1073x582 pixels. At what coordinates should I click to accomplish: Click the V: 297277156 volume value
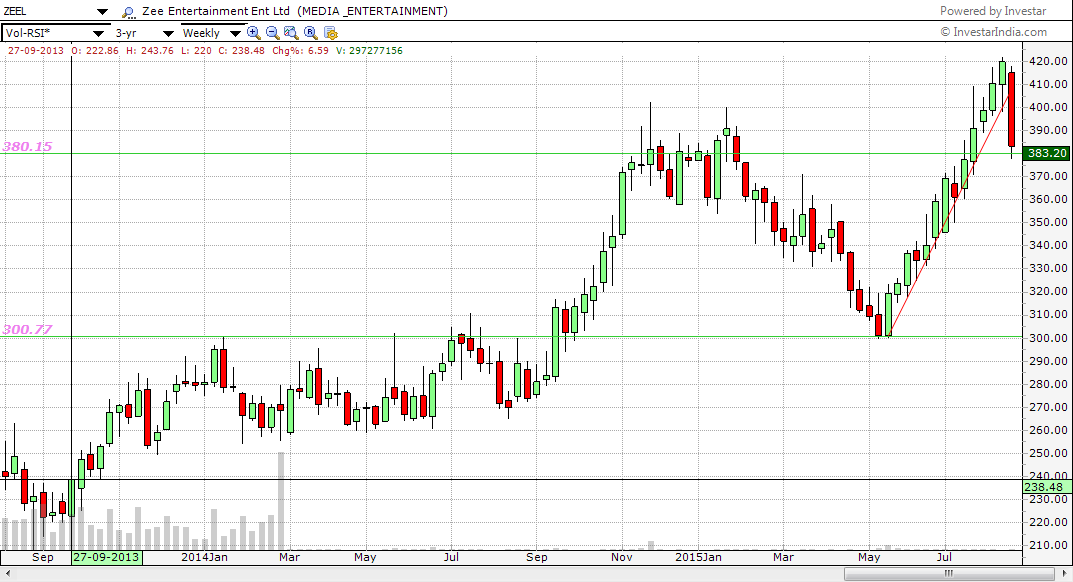point(369,51)
